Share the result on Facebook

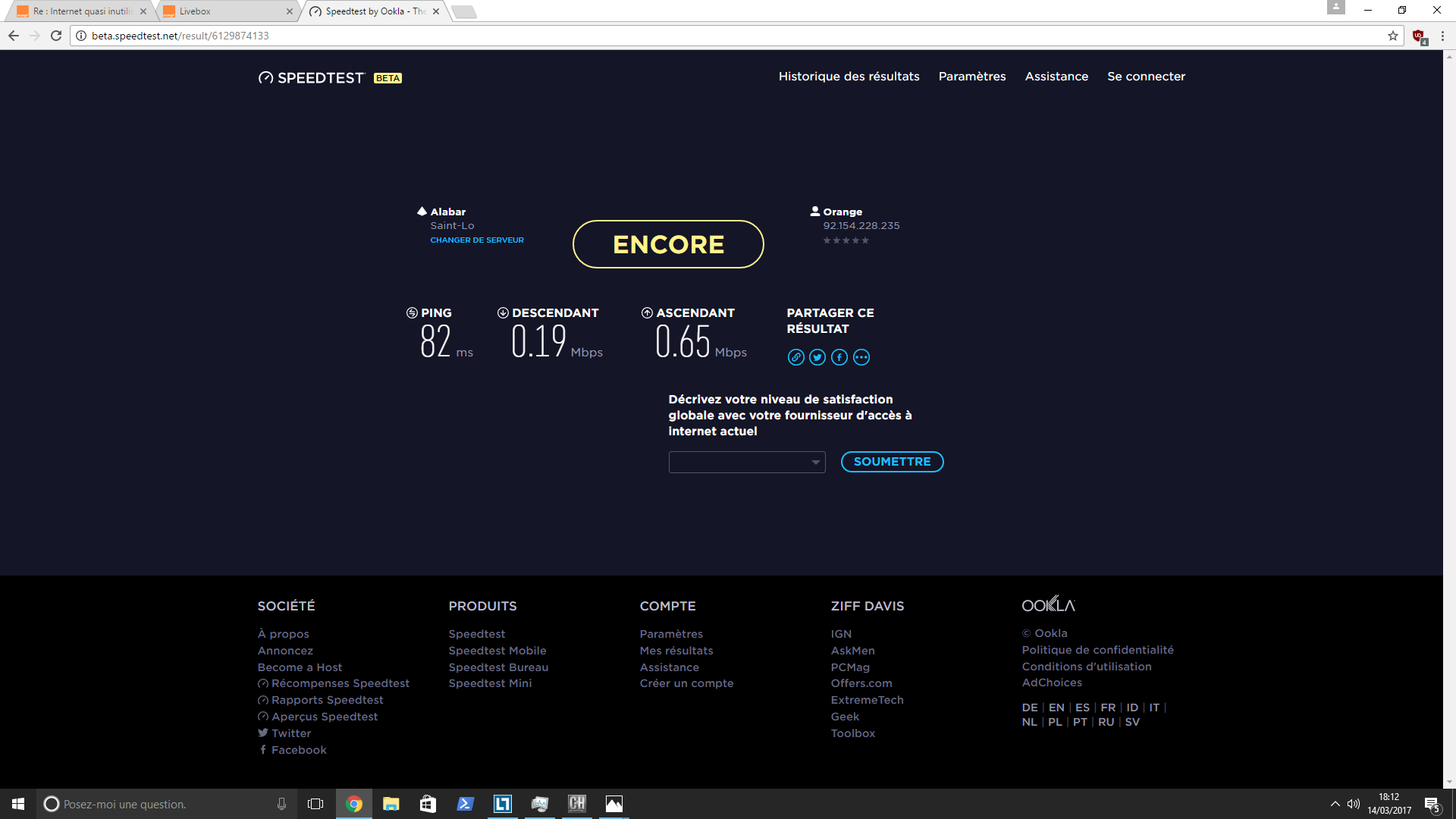[x=839, y=357]
